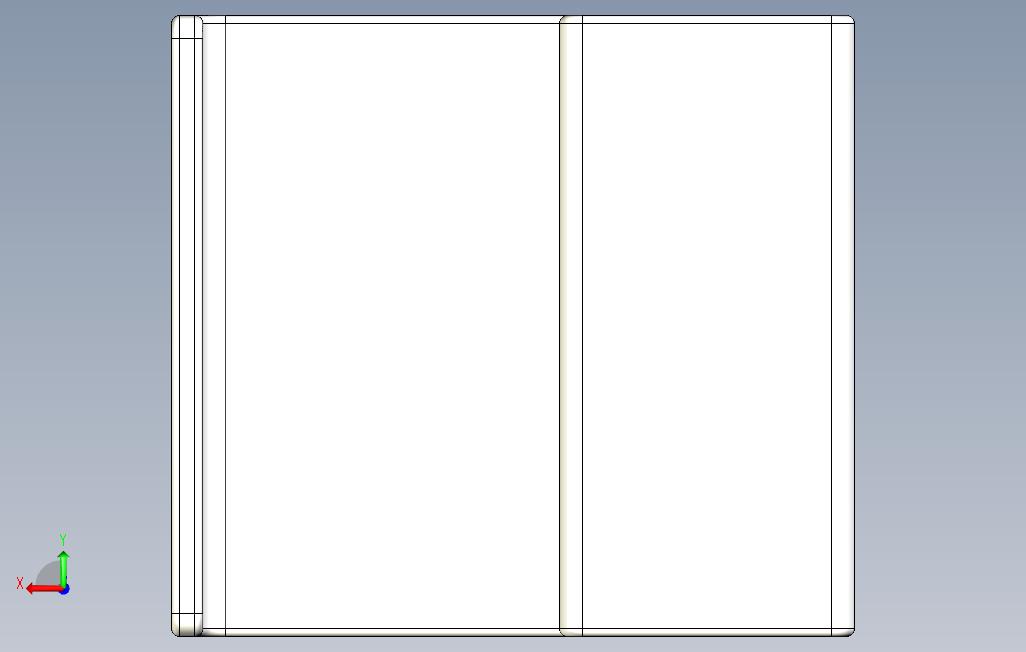
Task: Select the large right panel face
Action: (707, 326)
